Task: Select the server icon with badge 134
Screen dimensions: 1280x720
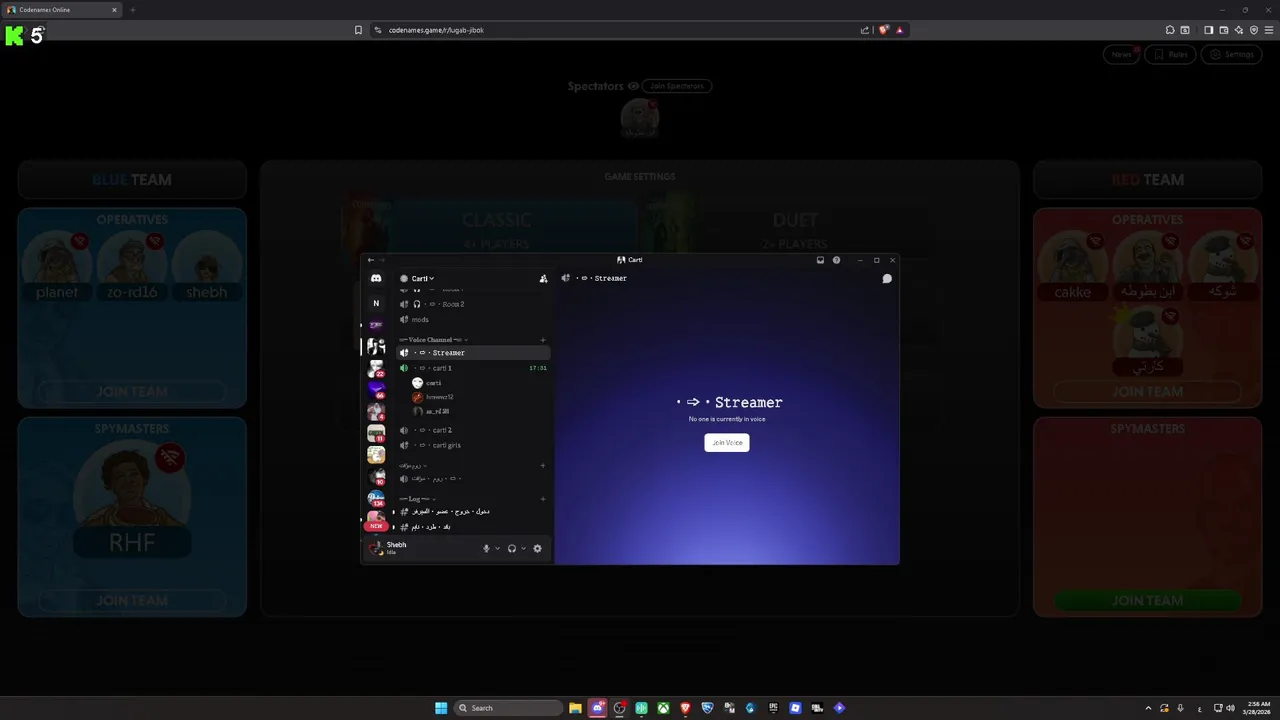Action: pyautogui.click(x=376, y=498)
